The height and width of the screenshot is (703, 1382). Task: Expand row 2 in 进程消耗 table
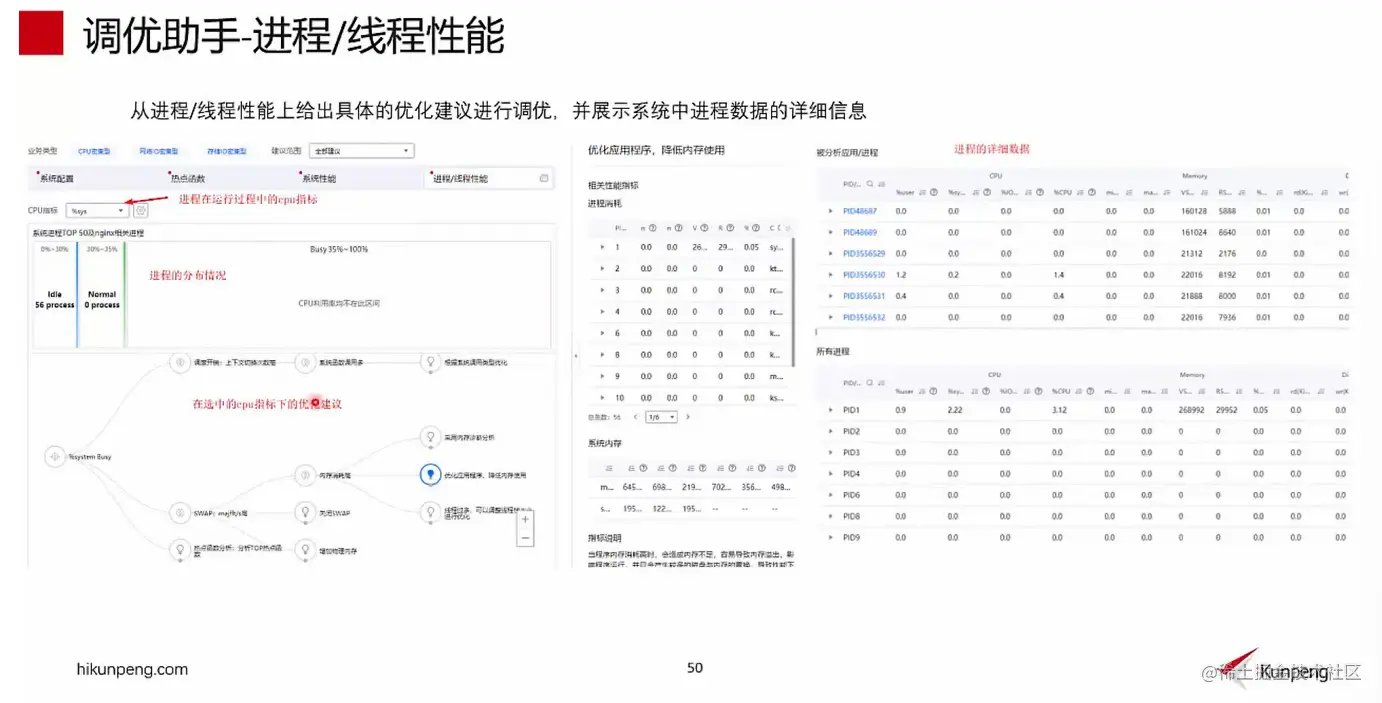point(601,268)
